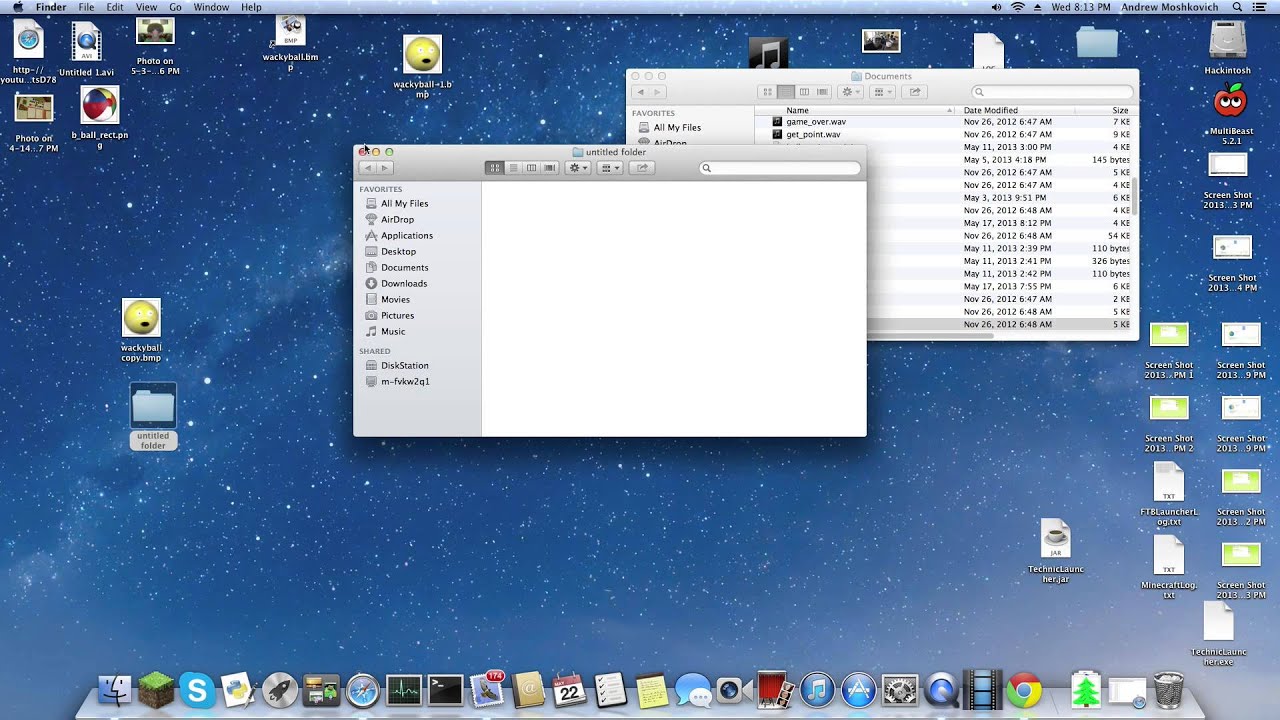1280x720 pixels.
Task: Open the Edit menu
Action: point(115,7)
